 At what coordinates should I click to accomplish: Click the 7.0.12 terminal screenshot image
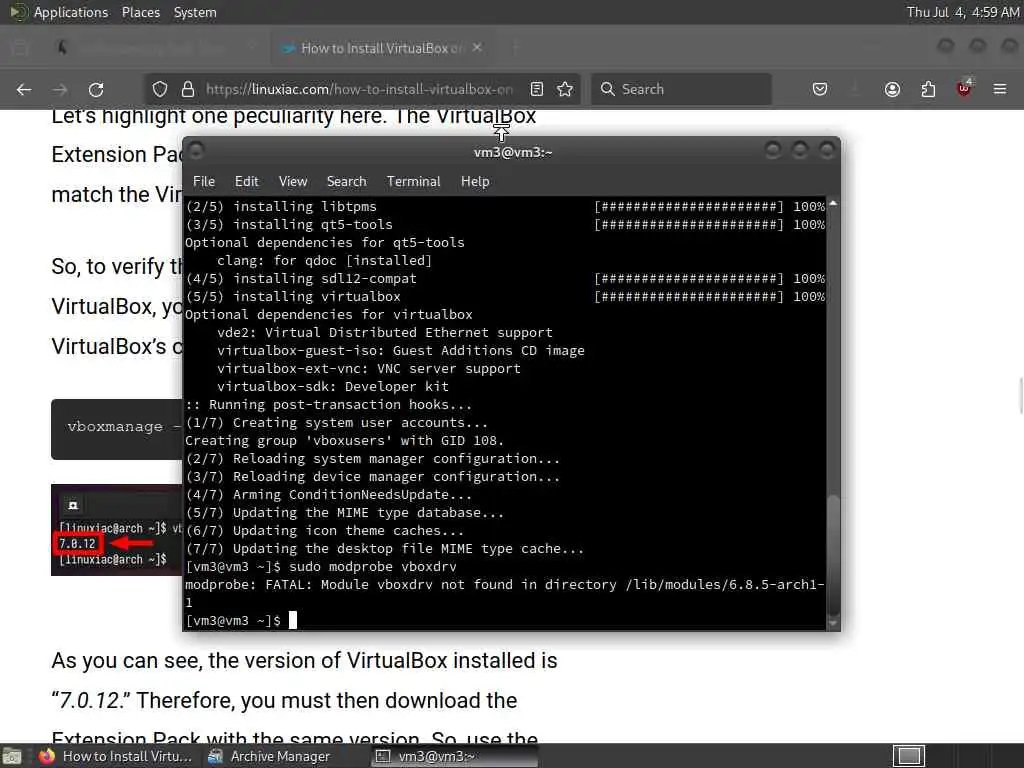point(117,530)
